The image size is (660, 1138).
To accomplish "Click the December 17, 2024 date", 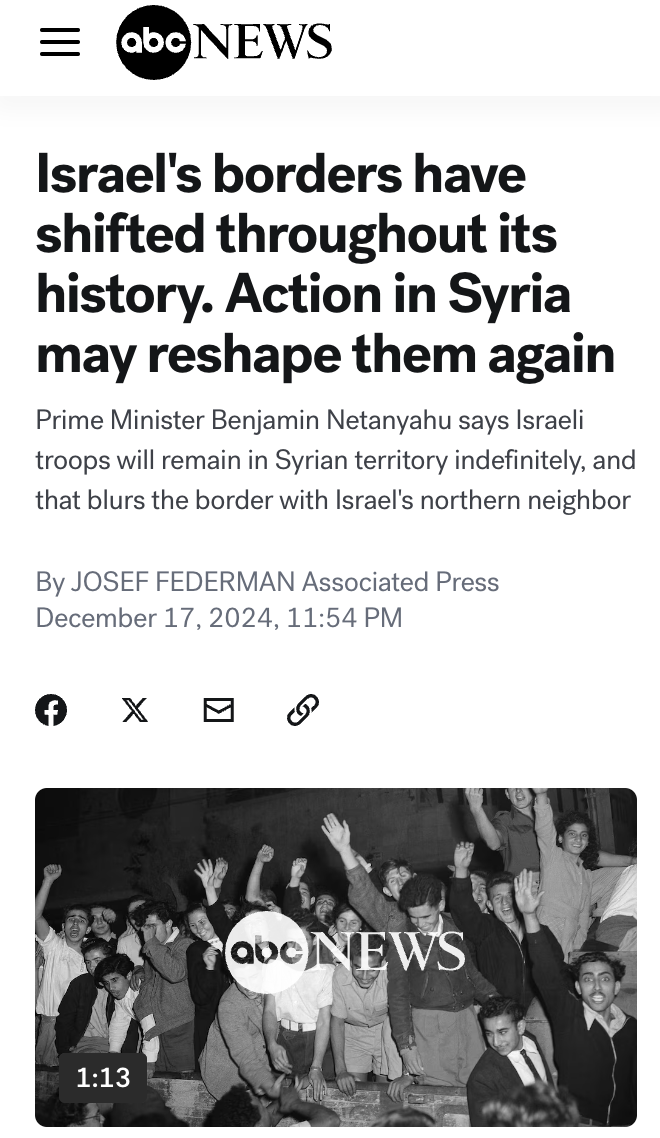I will [154, 618].
